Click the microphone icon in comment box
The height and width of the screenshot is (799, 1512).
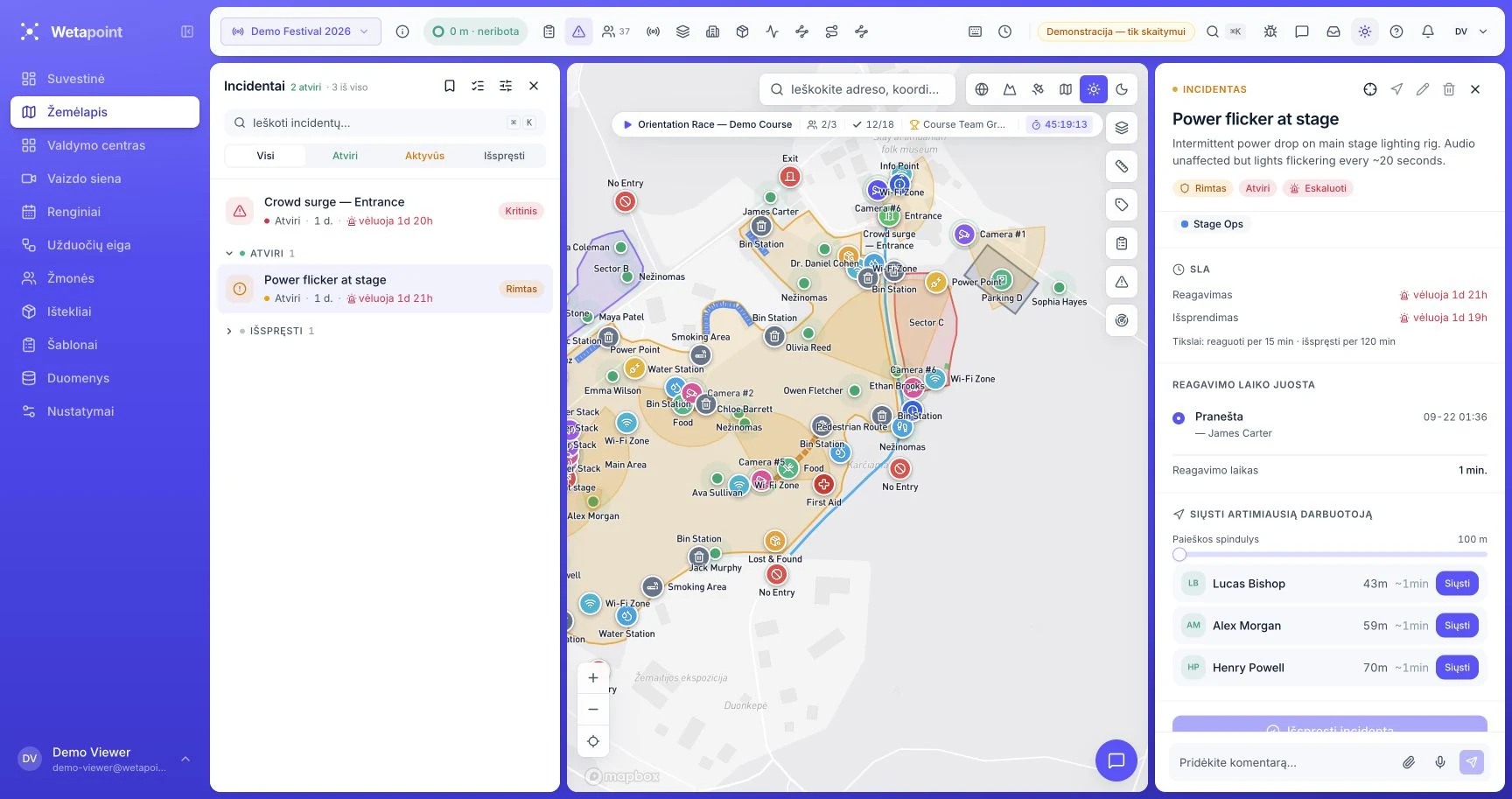tap(1440, 762)
